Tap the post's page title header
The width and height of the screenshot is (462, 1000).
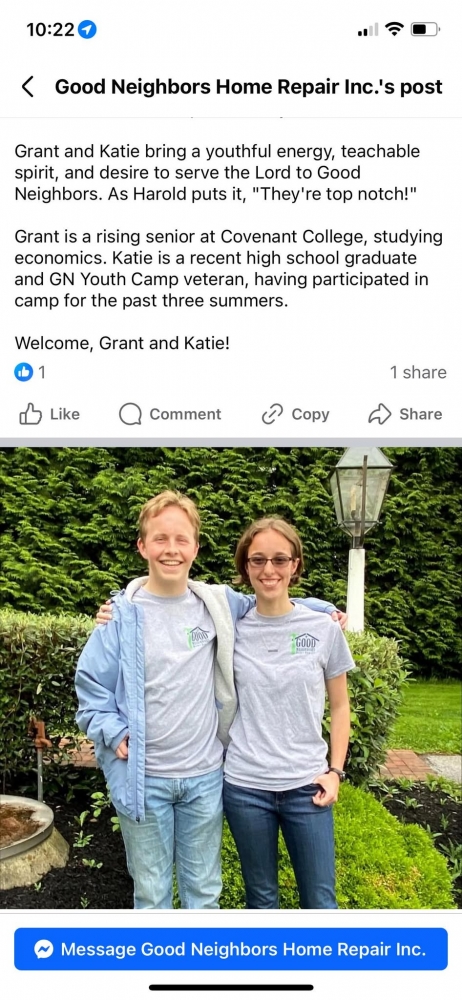tap(249, 87)
